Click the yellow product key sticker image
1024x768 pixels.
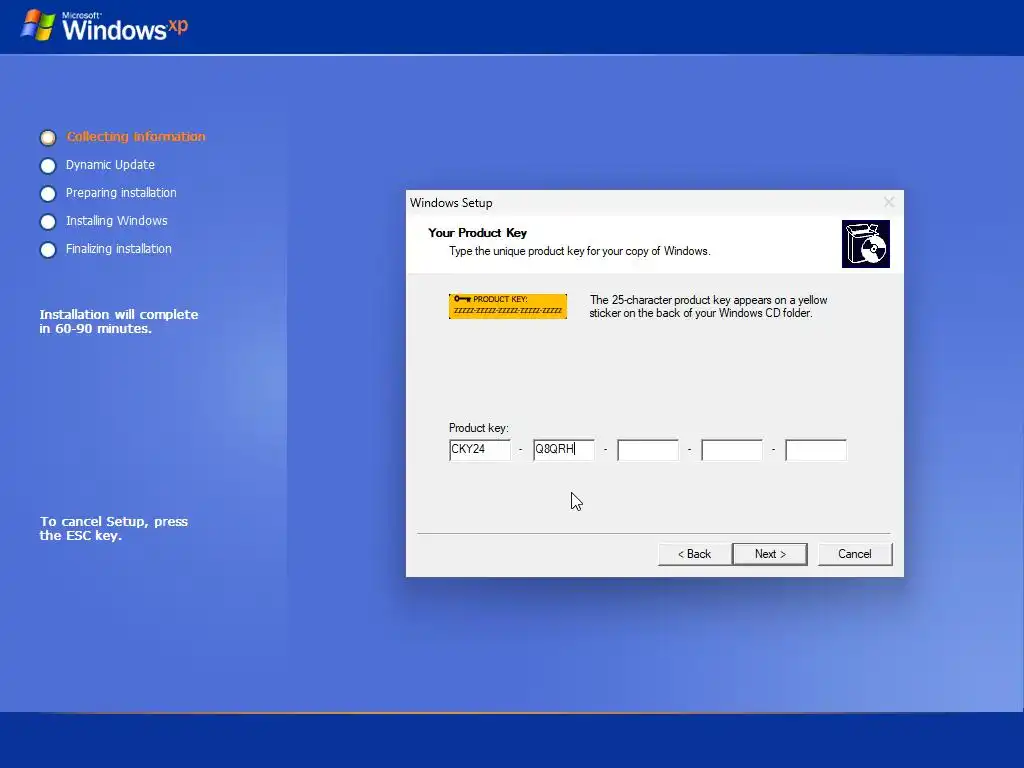pyautogui.click(x=507, y=306)
